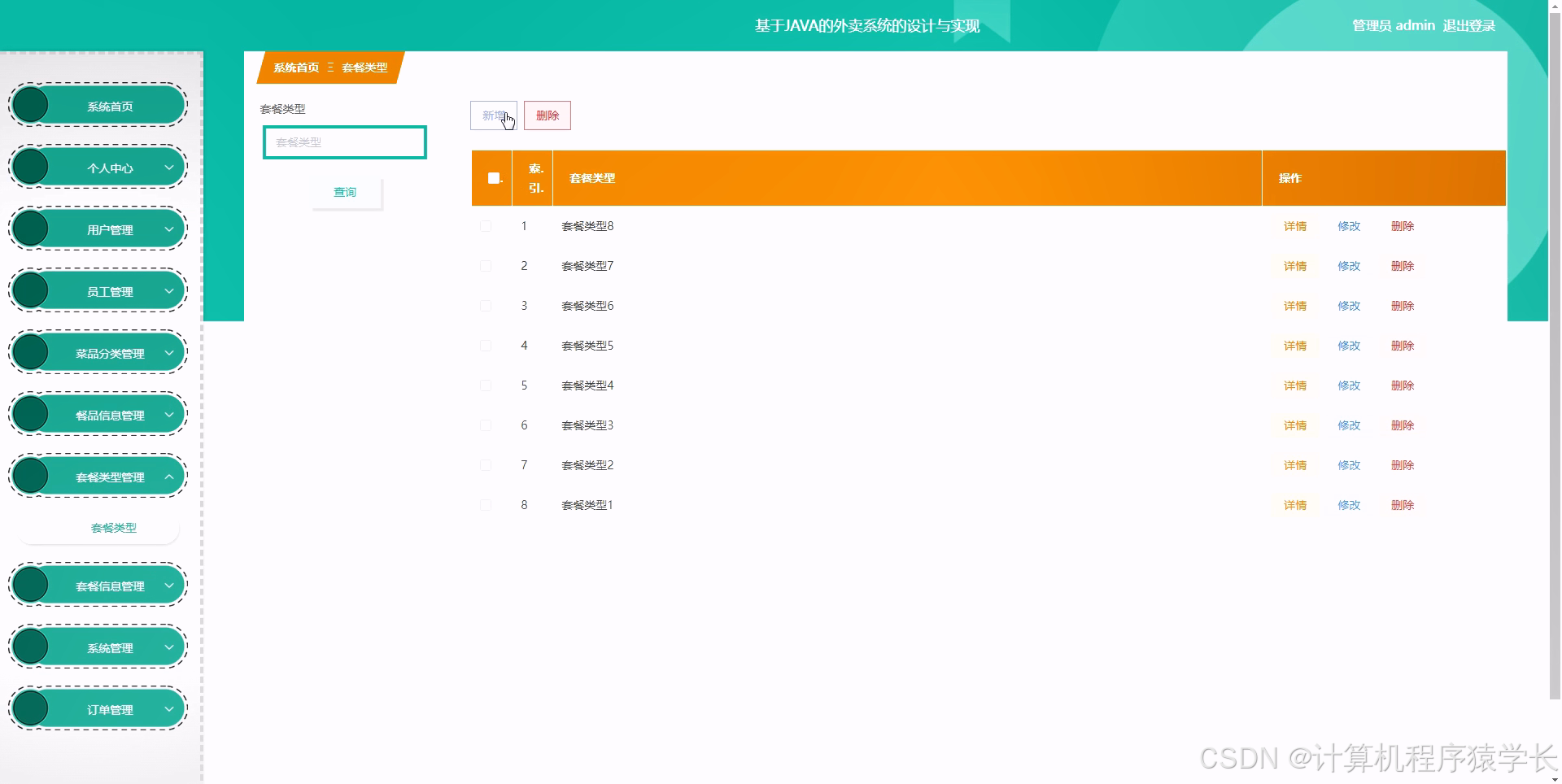This screenshot has height=784, width=1562.
Task: Check the row checkbox for 套餐类型2
Action: click(486, 465)
